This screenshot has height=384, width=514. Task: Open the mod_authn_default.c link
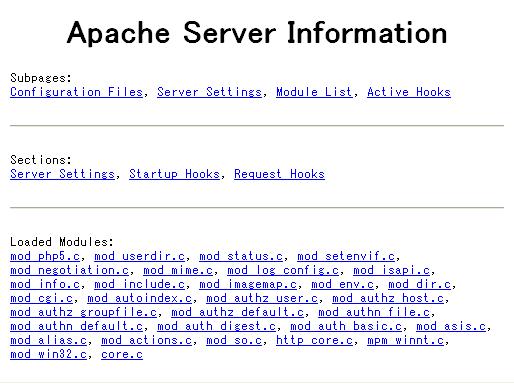pos(76,326)
